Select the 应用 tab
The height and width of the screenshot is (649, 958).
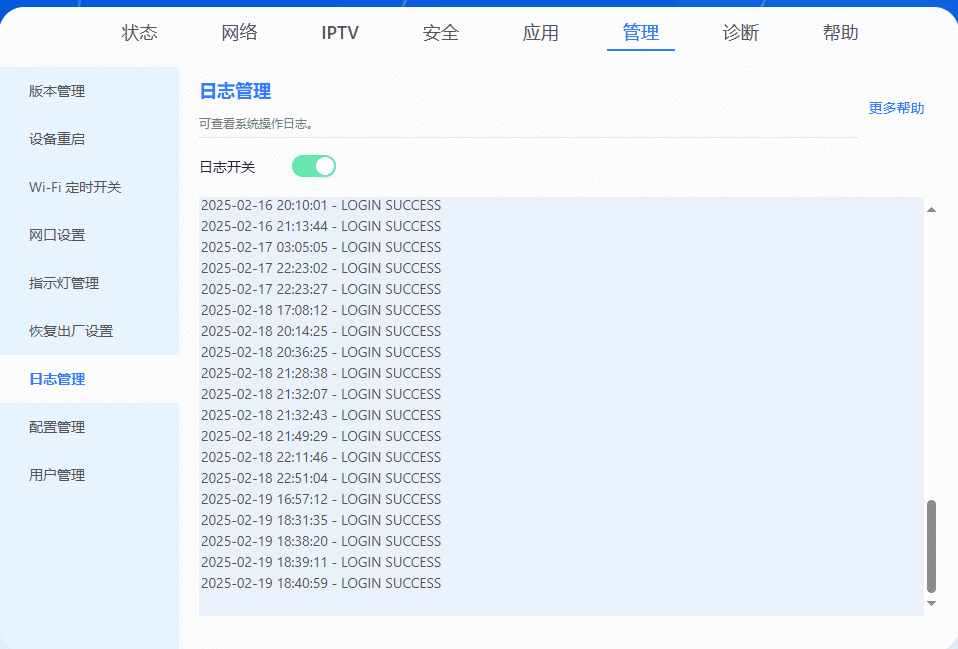(541, 33)
